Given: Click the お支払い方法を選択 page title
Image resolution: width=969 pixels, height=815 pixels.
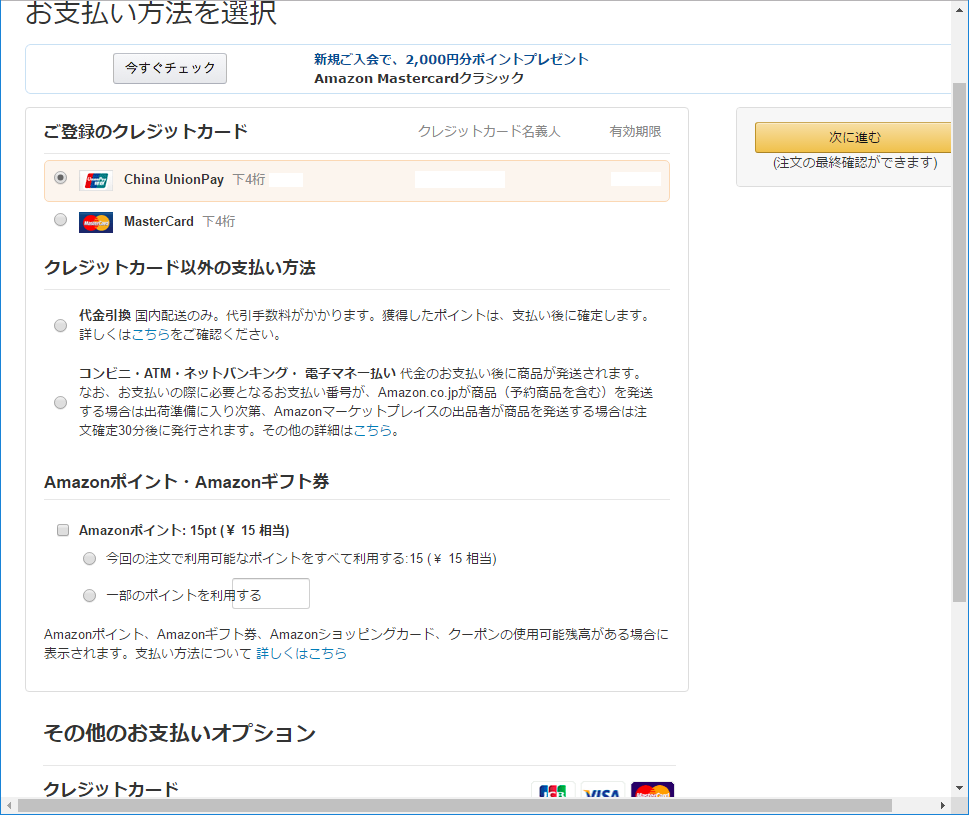Looking at the screenshot, I should [x=151, y=12].
